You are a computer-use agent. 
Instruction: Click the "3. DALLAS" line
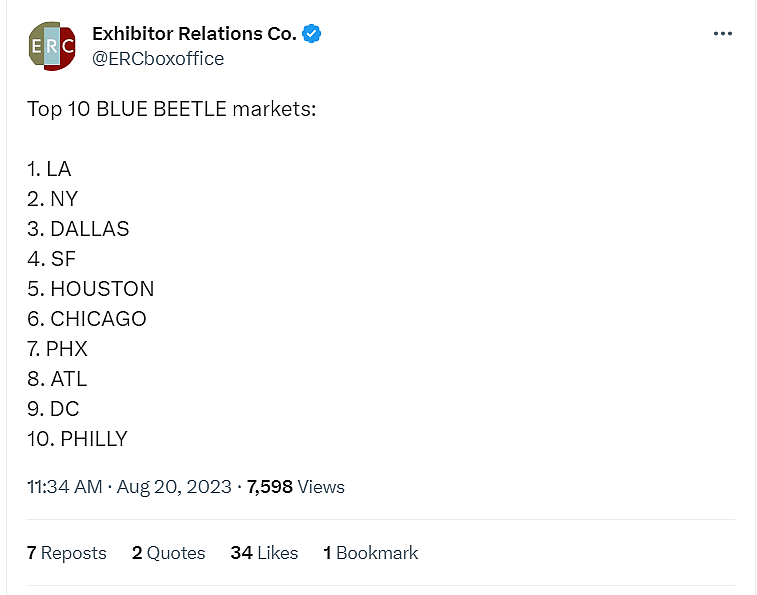[78, 229]
